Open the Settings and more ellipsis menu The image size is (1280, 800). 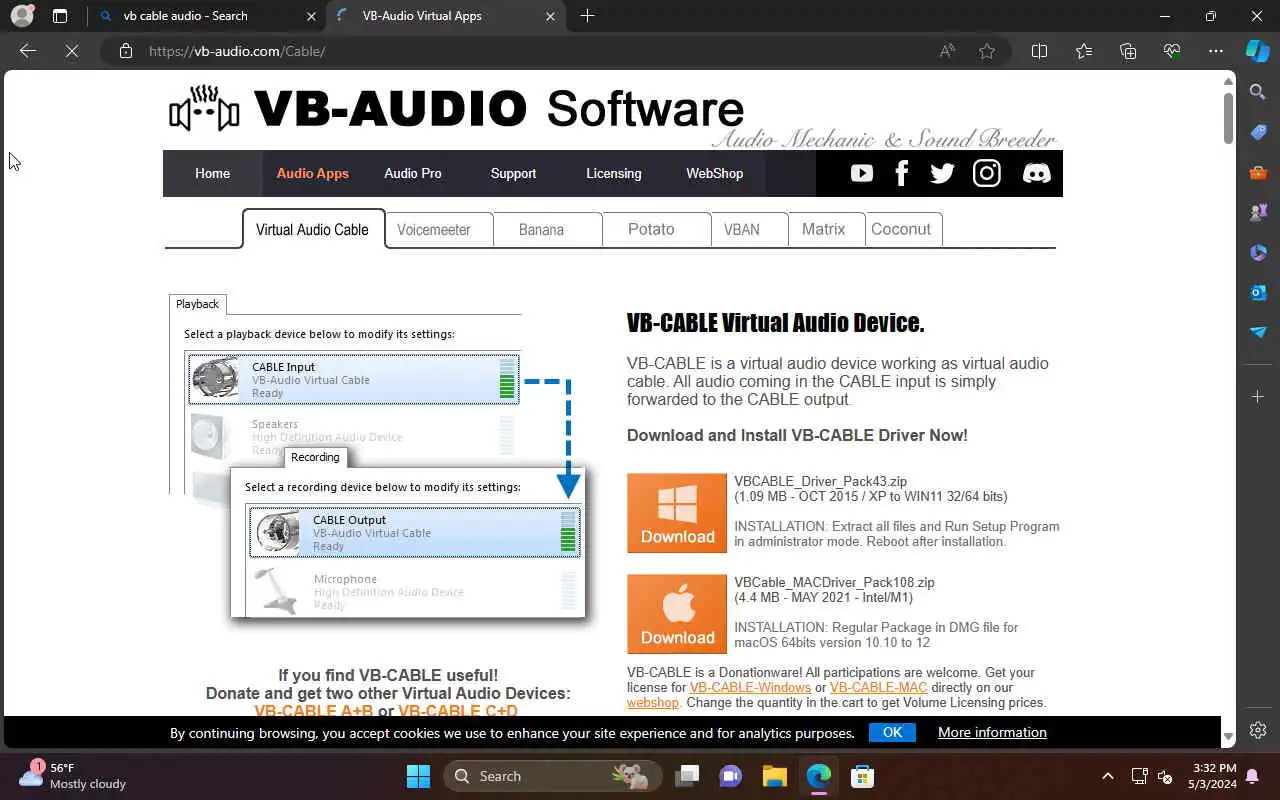click(x=1216, y=51)
